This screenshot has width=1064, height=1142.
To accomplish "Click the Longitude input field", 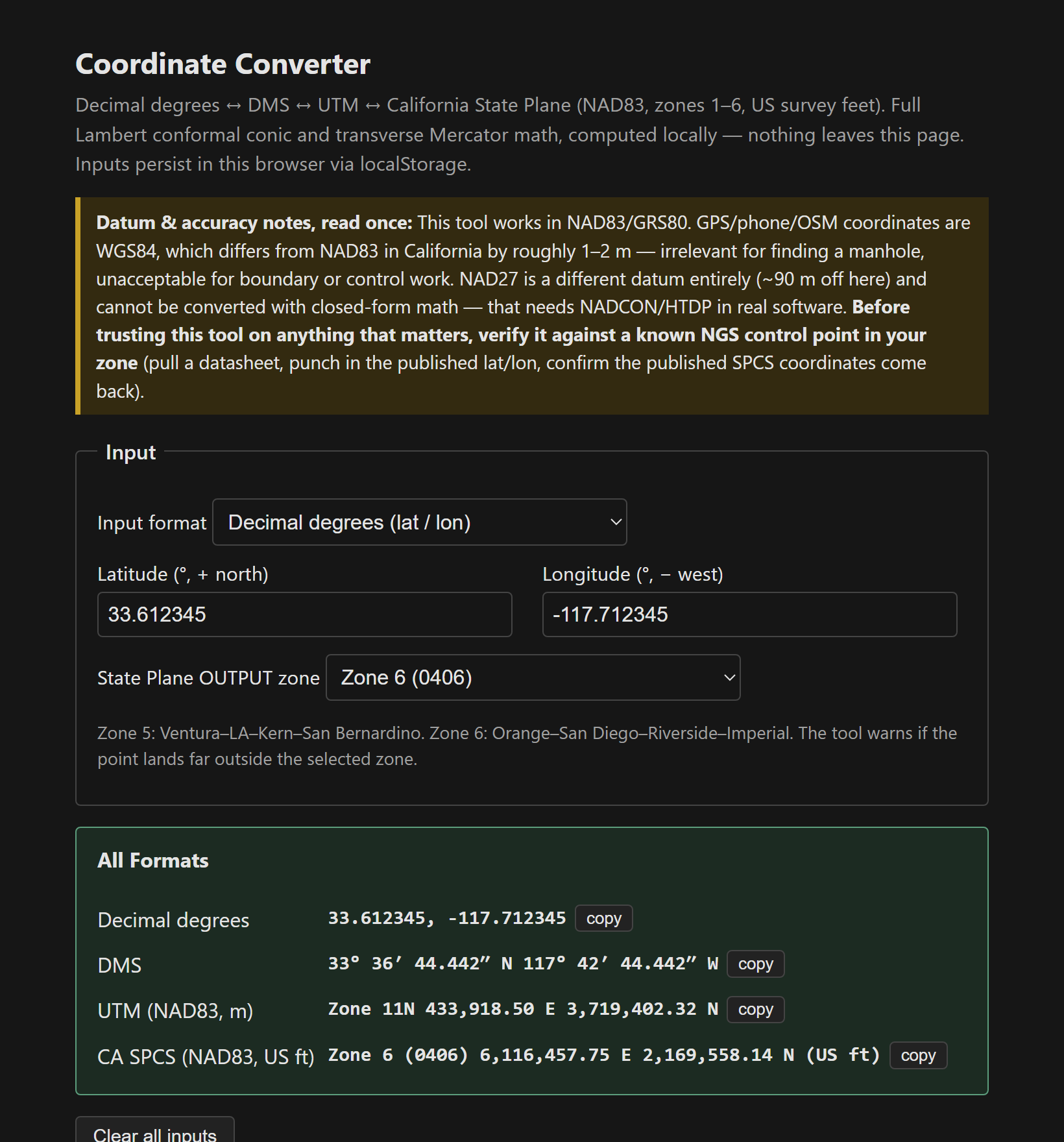I will tap(749, 614).
